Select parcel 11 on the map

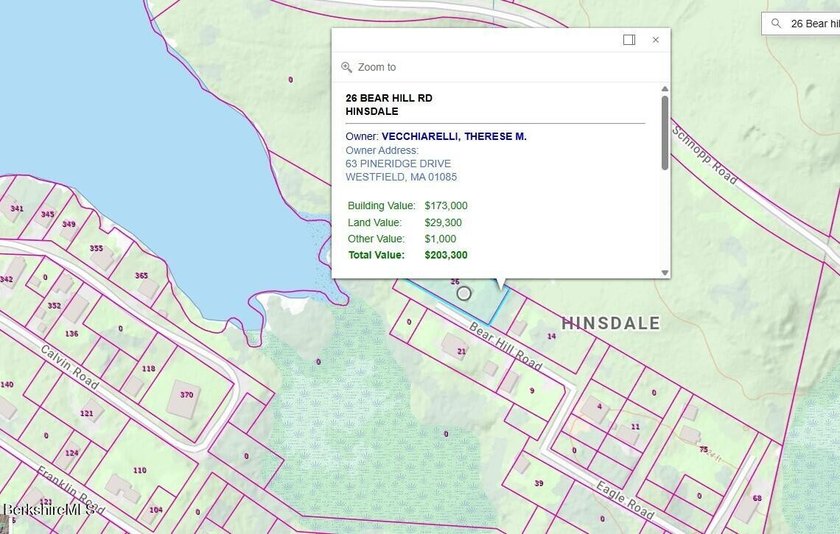click(635, 426)
